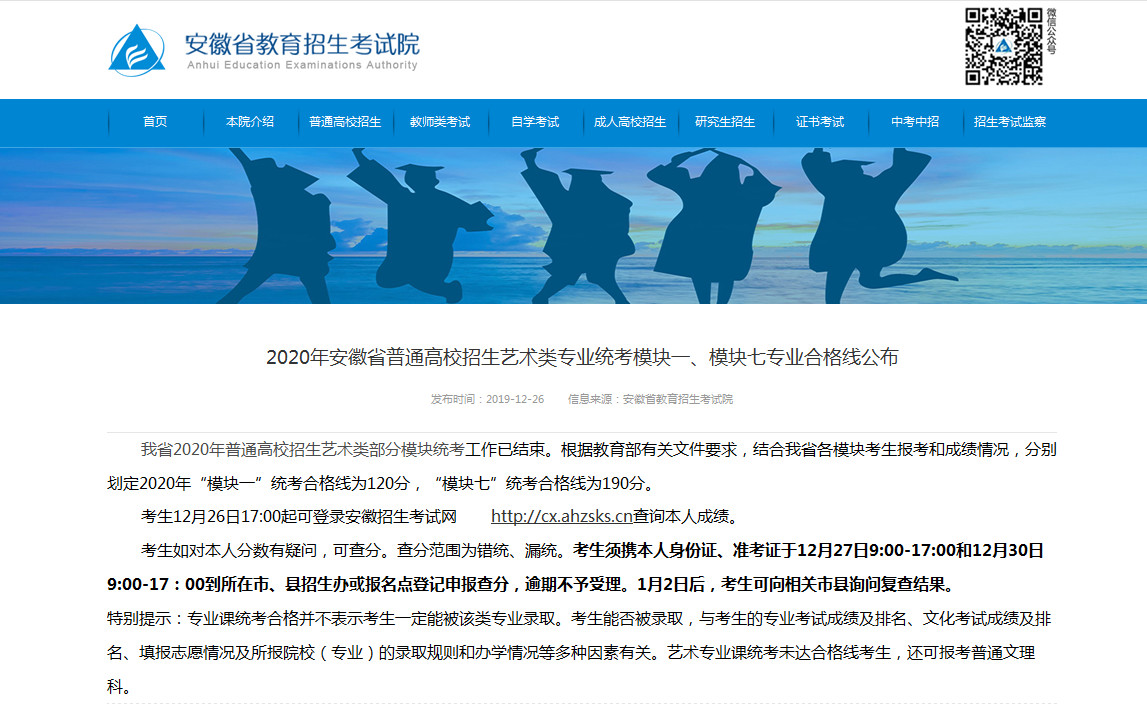Click the 发布时间：2019-12-26 text

coord(487,399)
